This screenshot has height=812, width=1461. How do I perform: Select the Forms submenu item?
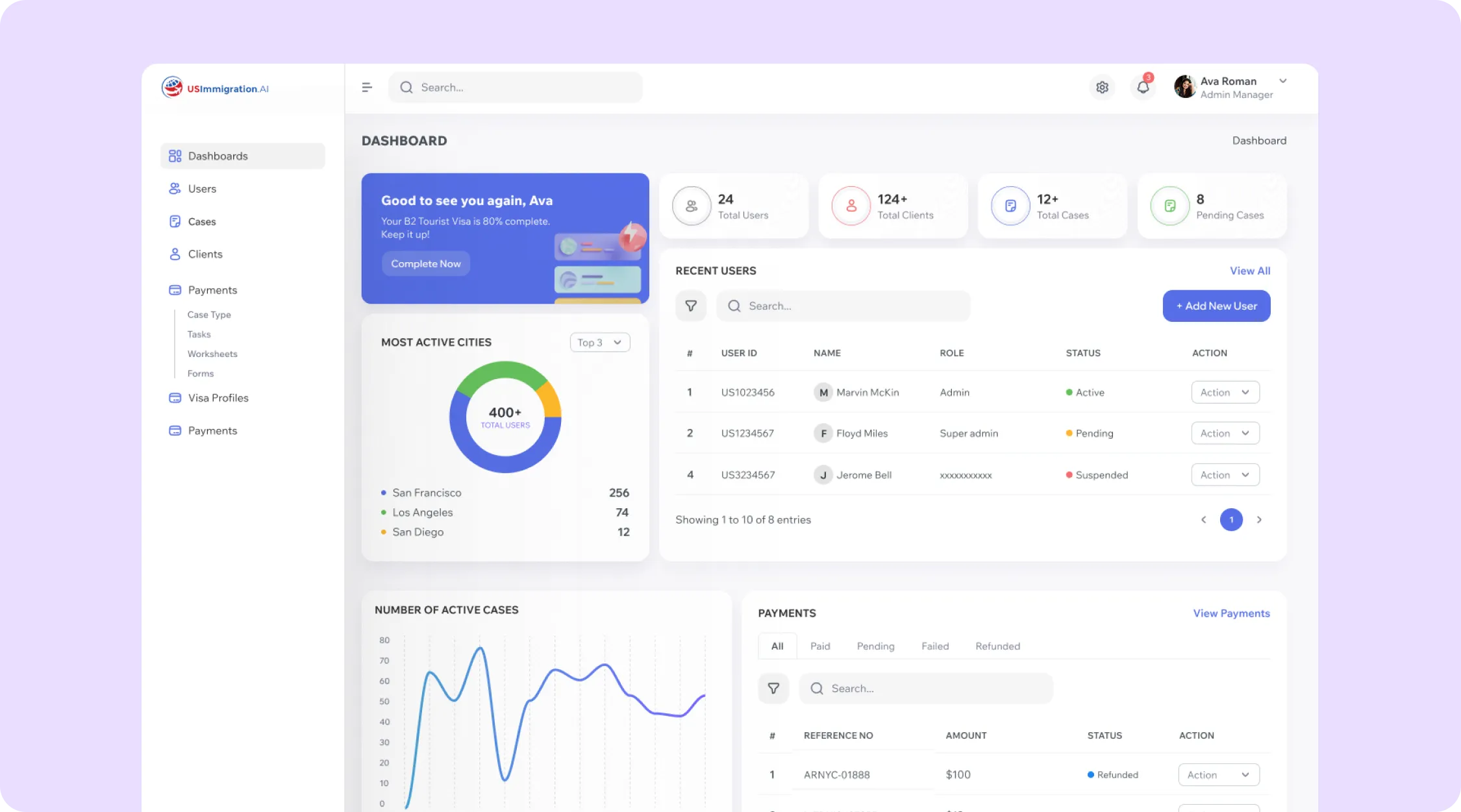pos(200,373)
